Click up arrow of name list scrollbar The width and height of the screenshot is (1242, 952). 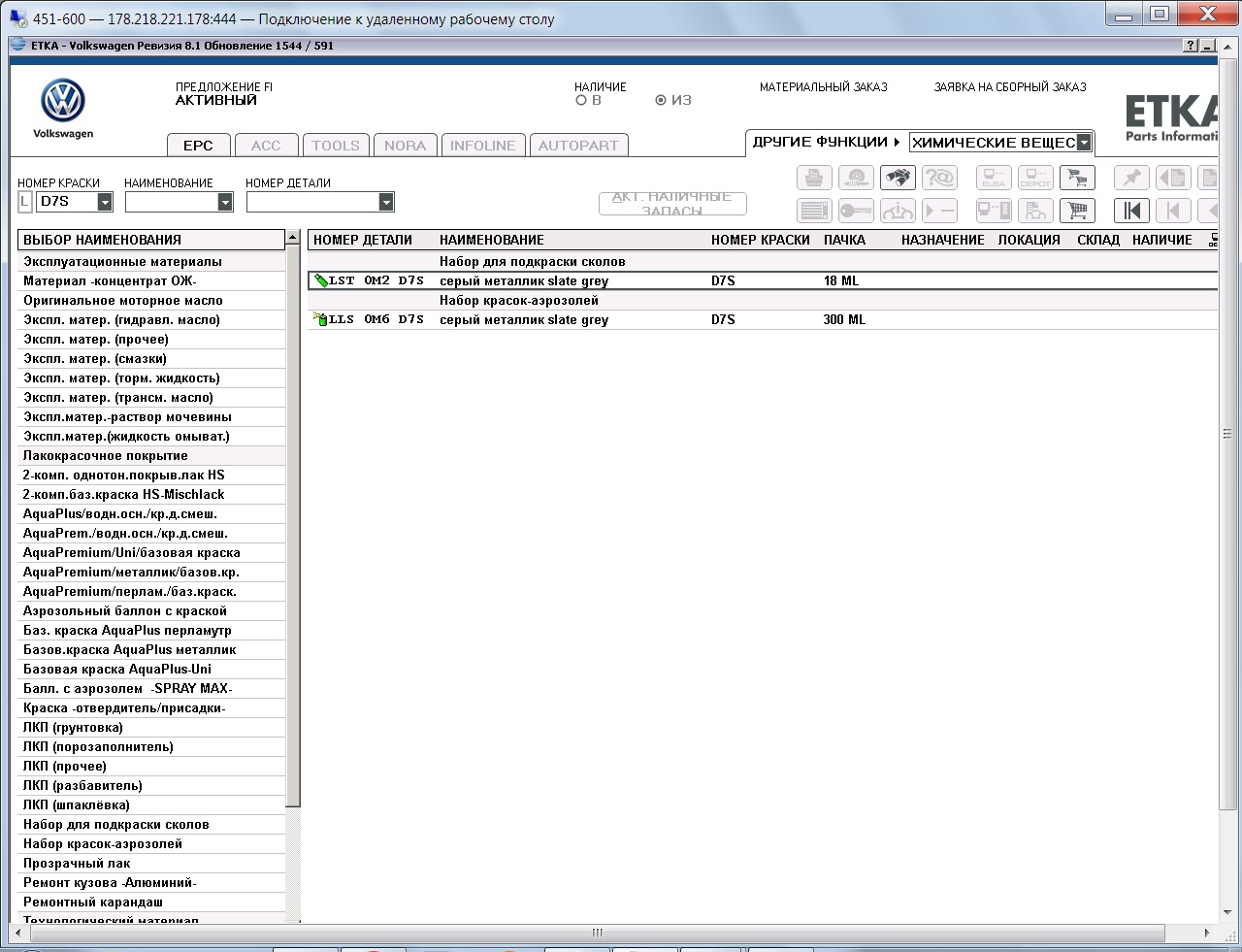(293, 238)
